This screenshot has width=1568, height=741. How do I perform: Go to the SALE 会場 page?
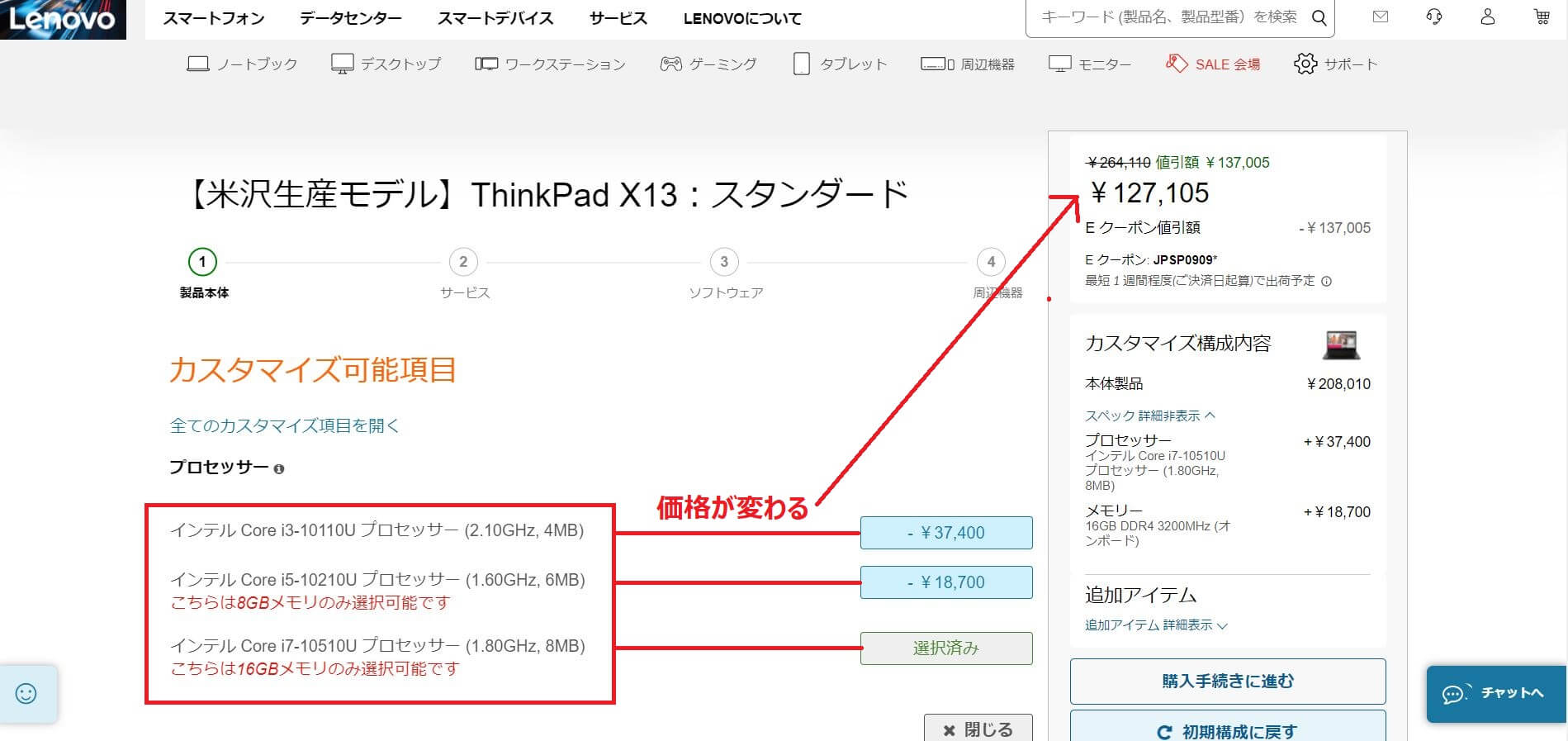pyautogui.click(x=1228, y=64)
